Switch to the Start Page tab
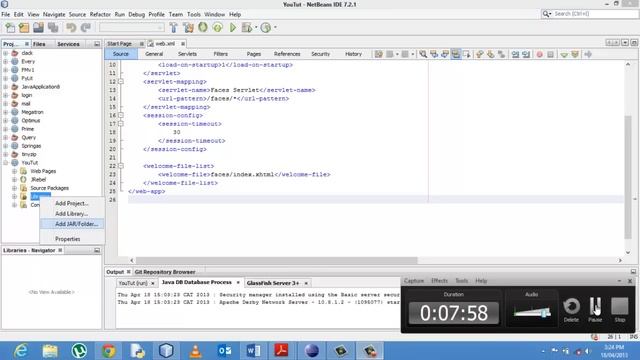The height and width of the screenshot is (360, 640). pyautogui.click(x=120, y=44)
